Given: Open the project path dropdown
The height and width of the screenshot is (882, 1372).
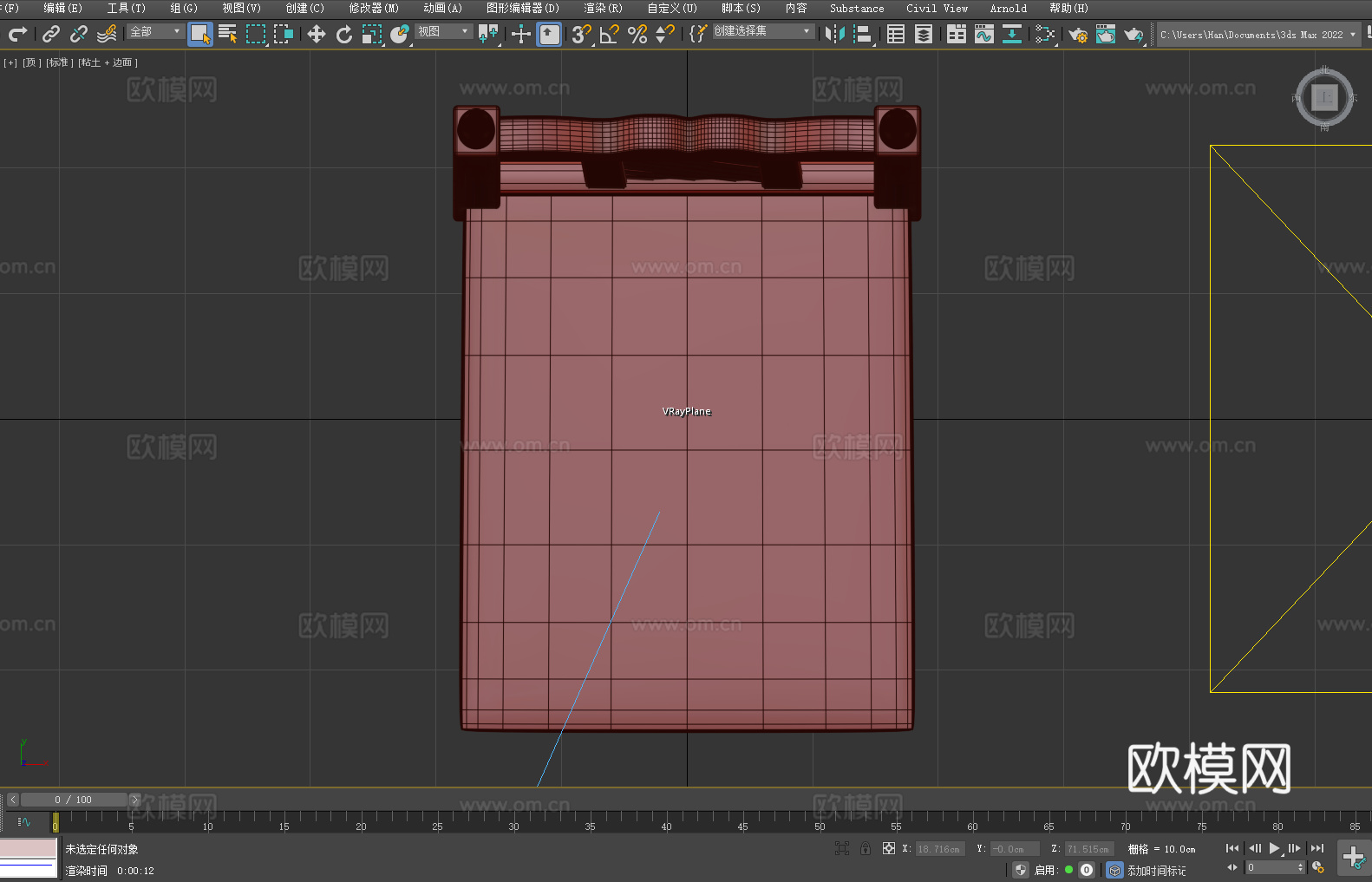Looking at the screenshot, I should tap(1258, 35).
